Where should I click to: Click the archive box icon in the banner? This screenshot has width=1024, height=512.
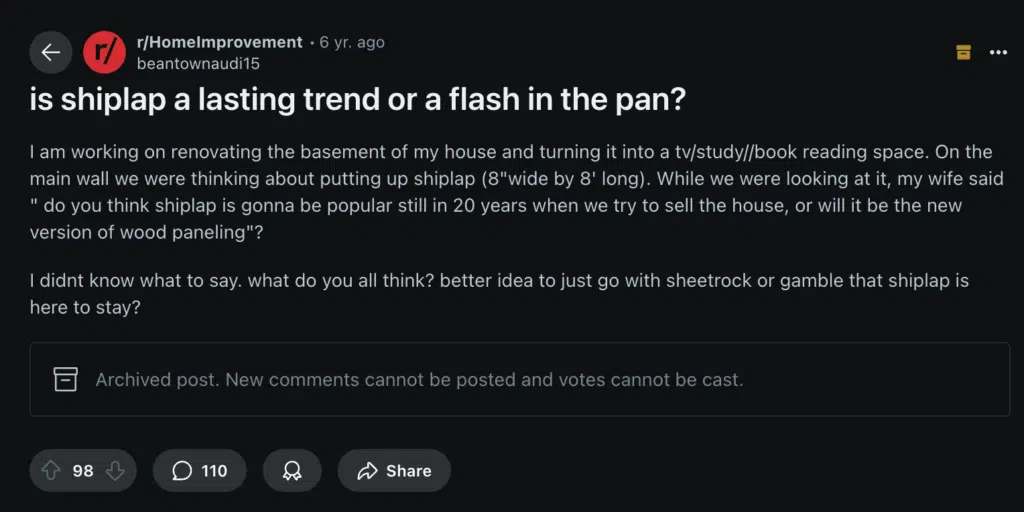(x=66, y=379)
